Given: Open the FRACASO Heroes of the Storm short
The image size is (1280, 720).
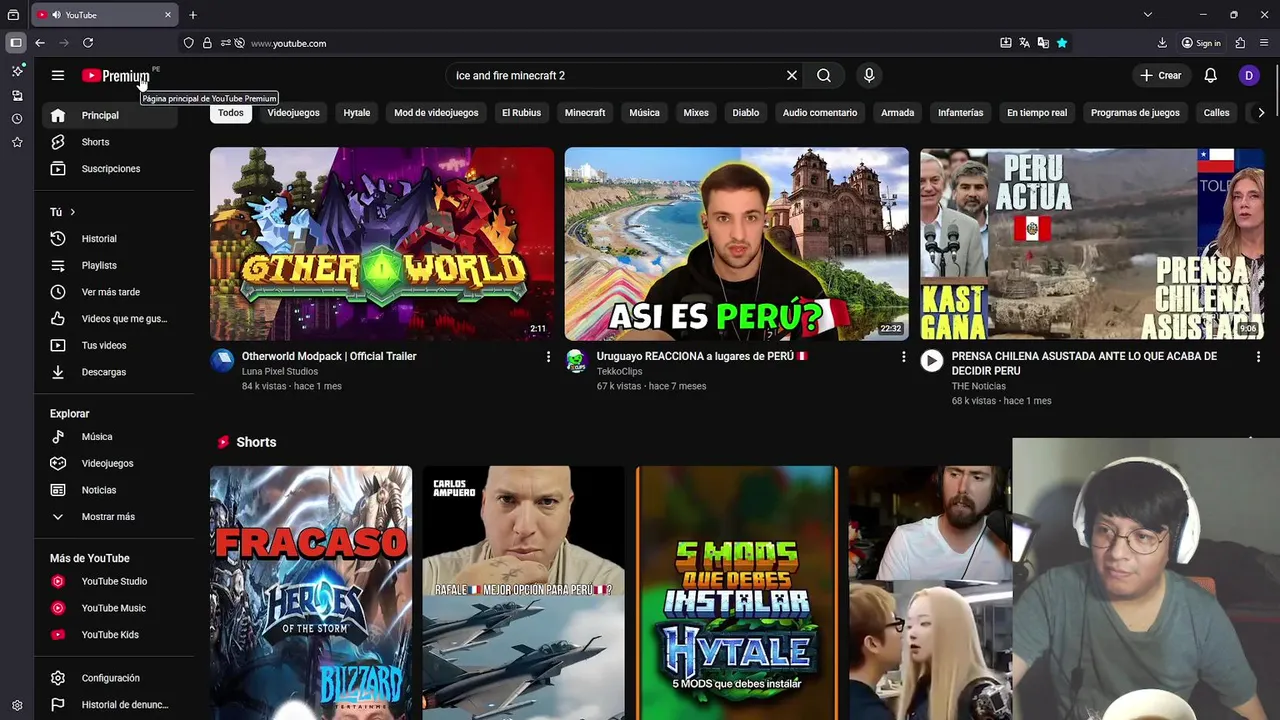Looking at the screenshot, I should point(311,592).
